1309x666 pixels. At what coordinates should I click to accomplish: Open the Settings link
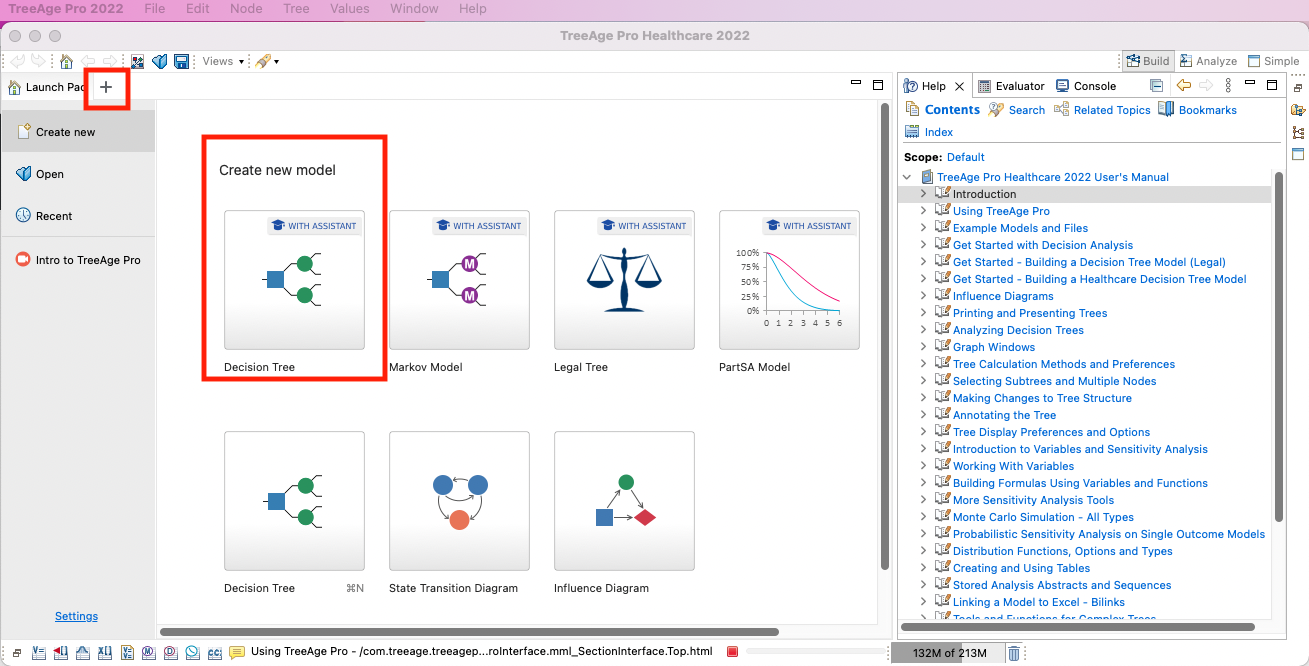[x=76, y=616]
